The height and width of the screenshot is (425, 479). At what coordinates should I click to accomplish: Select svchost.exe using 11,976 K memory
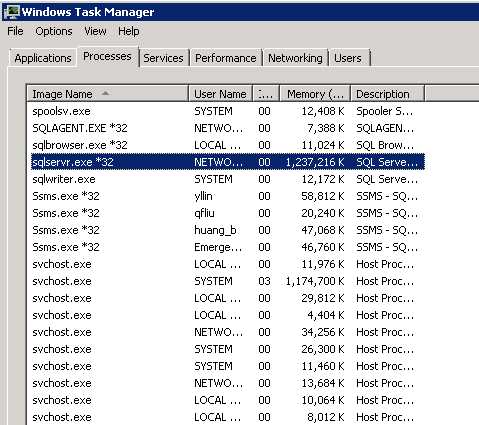point(228,264)
